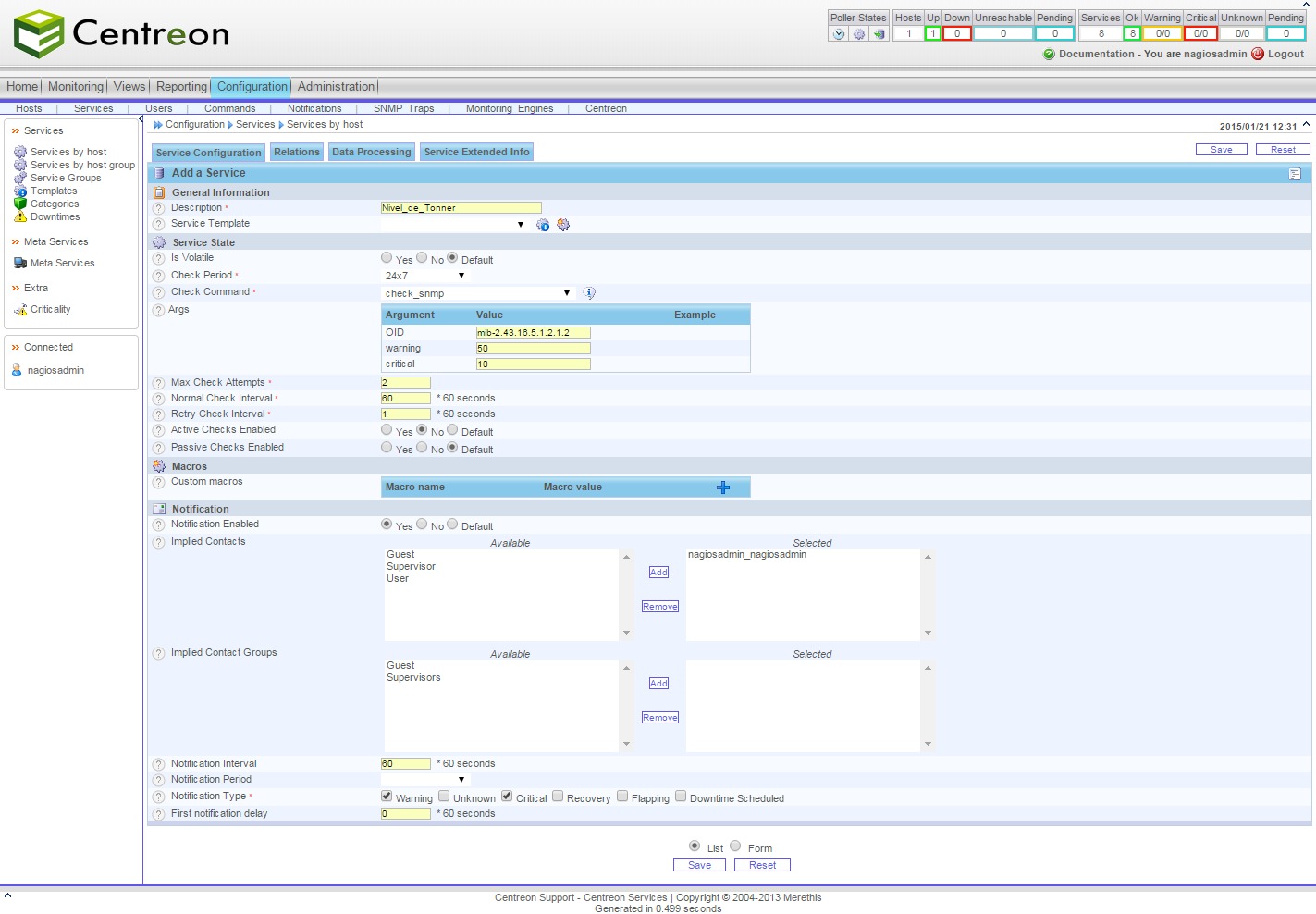This screenshot has width=1316, height=914.
Task: Click service template info icon
Action: coord(543,225)
